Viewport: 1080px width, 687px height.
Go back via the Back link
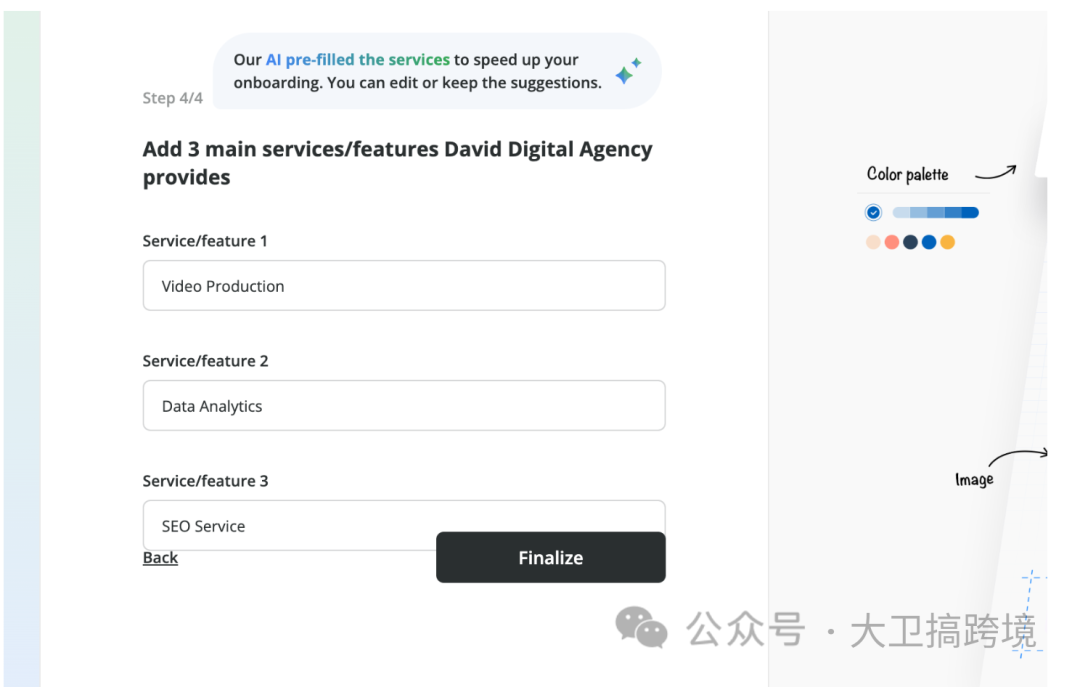coord(160,558)
